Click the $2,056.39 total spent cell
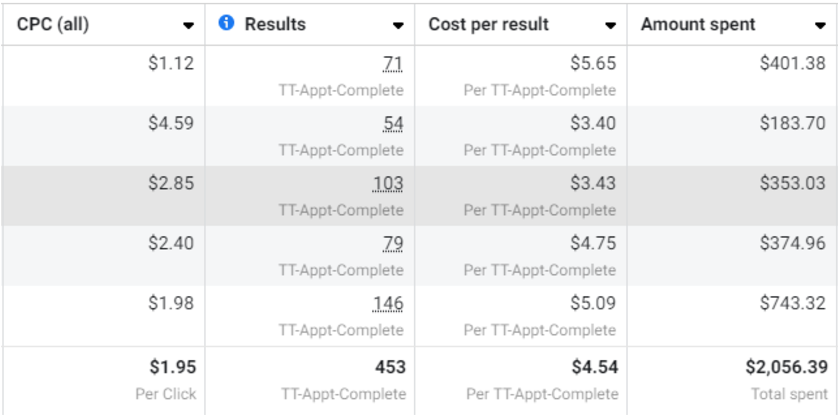 pyautogui.click(x=784, y=368)
